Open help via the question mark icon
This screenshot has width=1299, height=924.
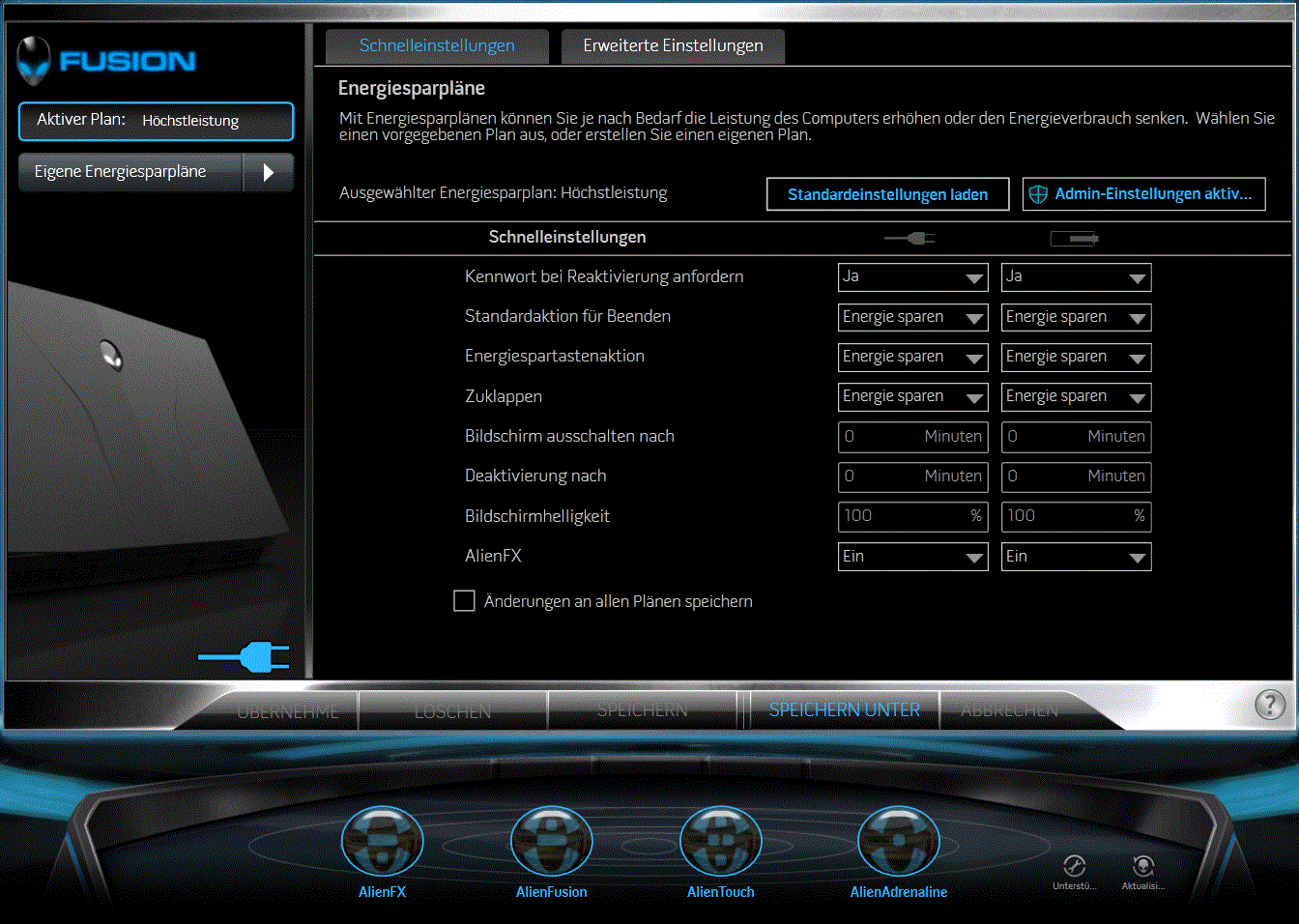pos(1270,705)
